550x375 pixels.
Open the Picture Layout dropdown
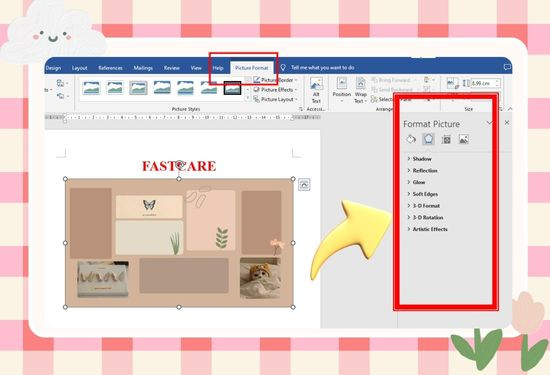(275, 100)
